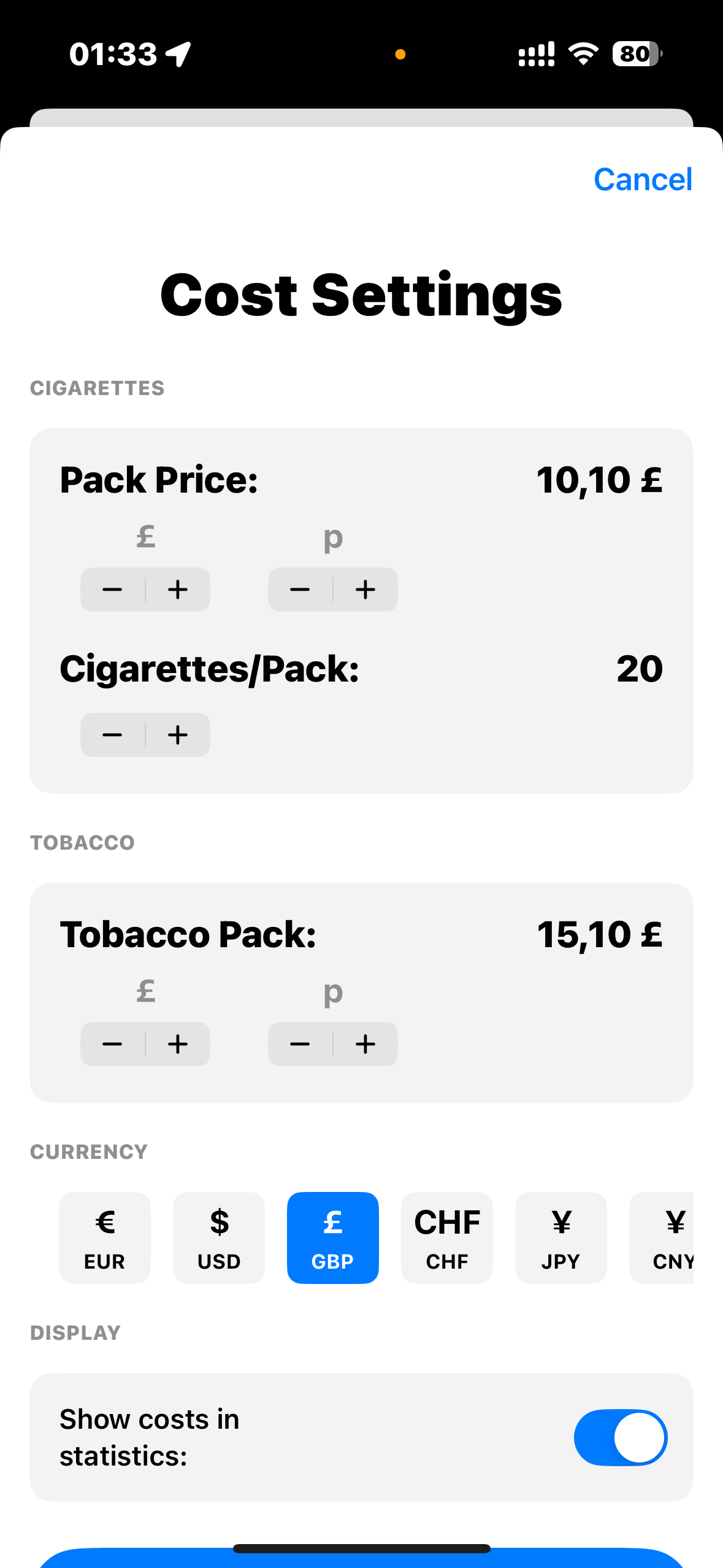Screen dimensions: 723x1568
Task: Decrease Pack Price pence with minus
Action: (x=300, y=590)
